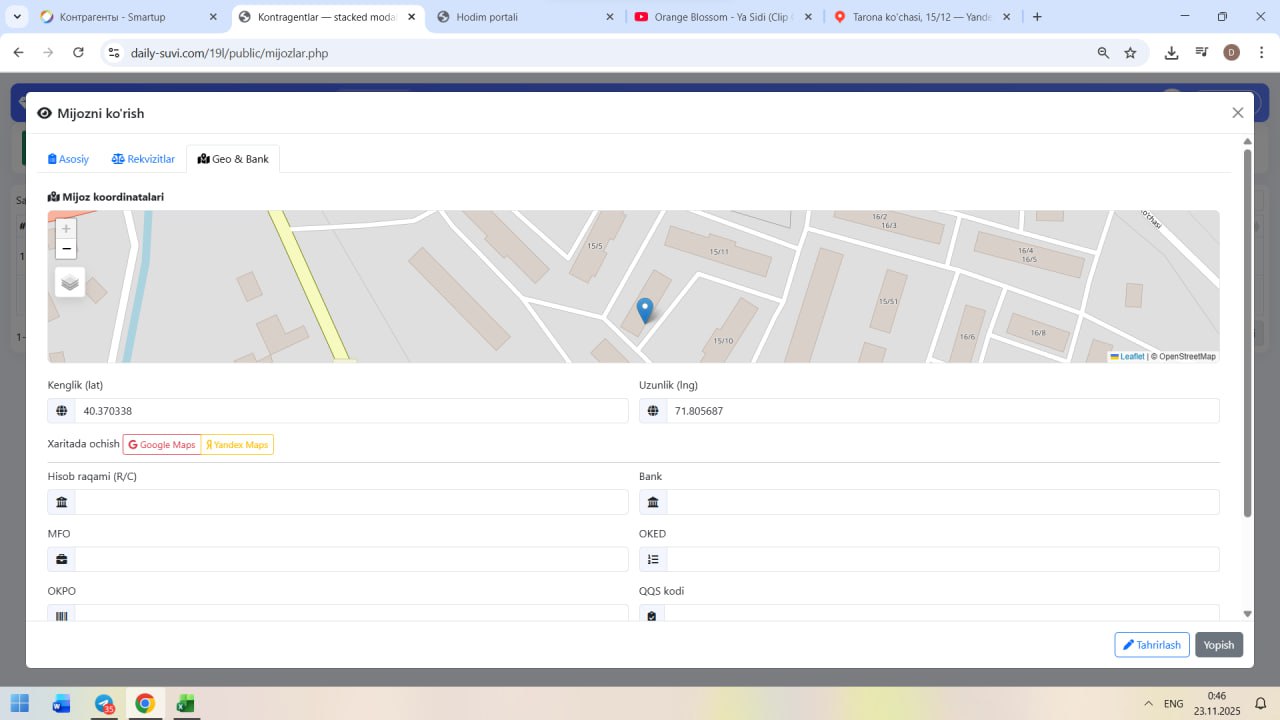Click the globe icon beside latitude field

click(x=62, y=411)
